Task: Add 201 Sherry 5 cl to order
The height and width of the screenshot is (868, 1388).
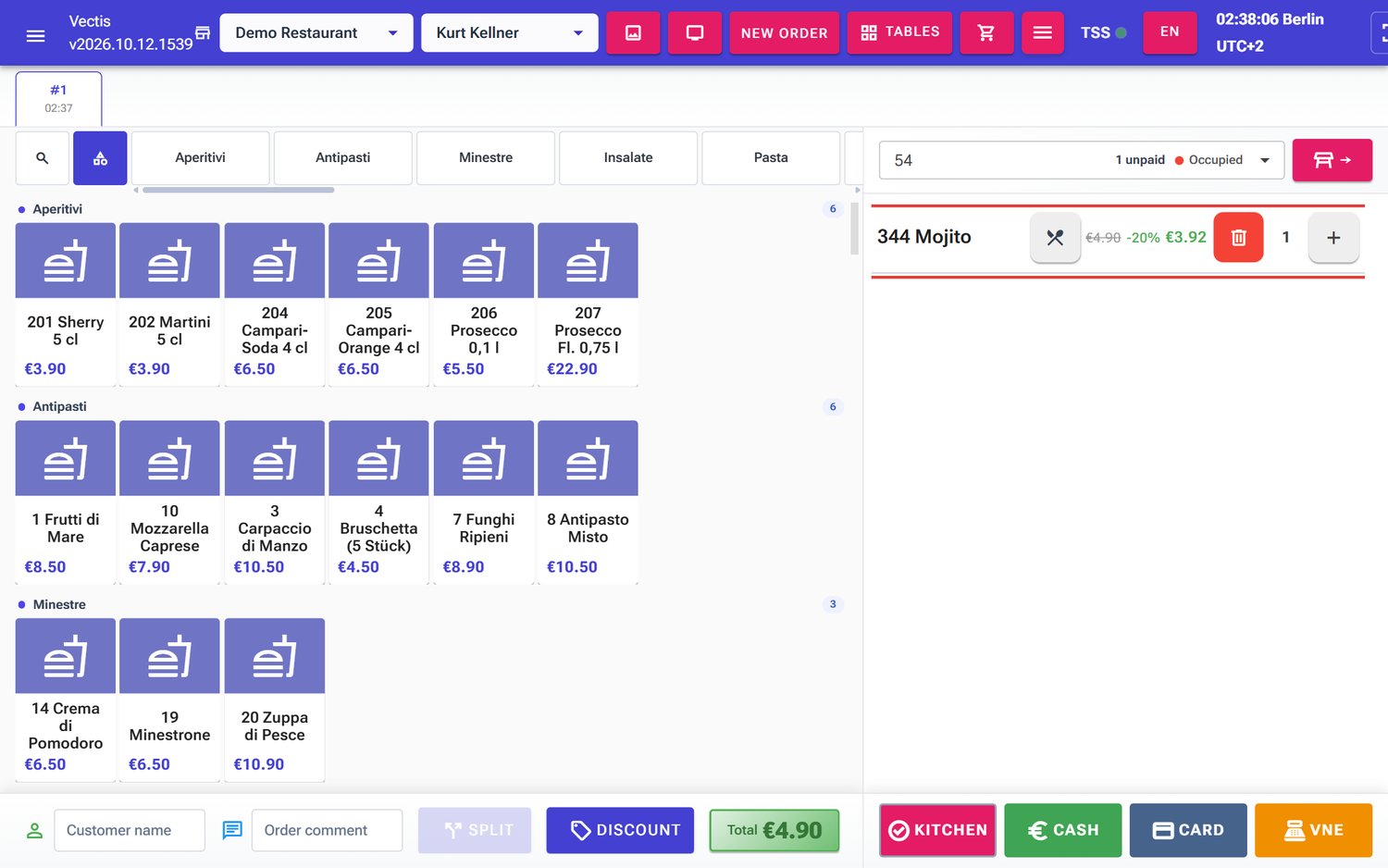Action: (66, 304)
